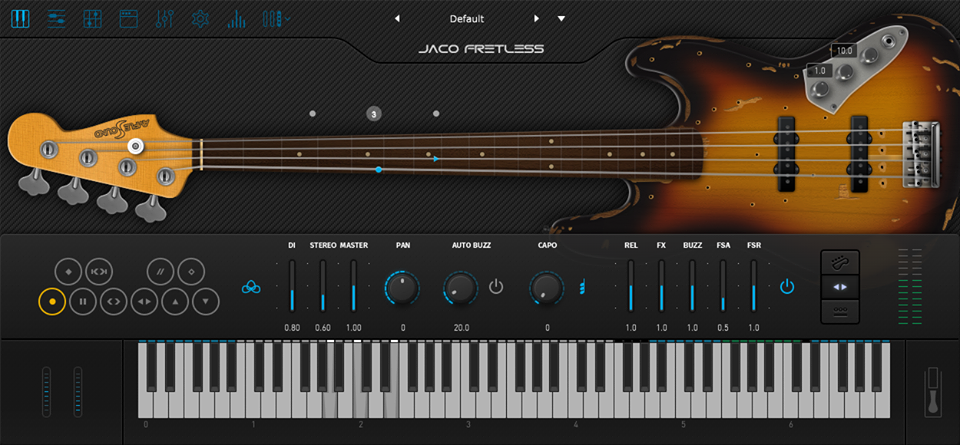Click the blue hand icon beside CAPO
Viewport: 960px width, 445px height.
(582, 286)
